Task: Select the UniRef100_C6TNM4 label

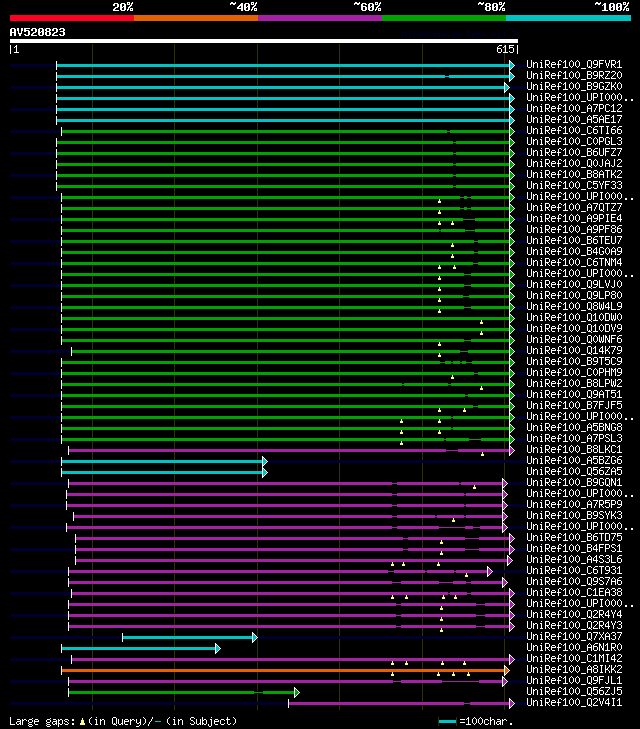Action: click(574, 263)
